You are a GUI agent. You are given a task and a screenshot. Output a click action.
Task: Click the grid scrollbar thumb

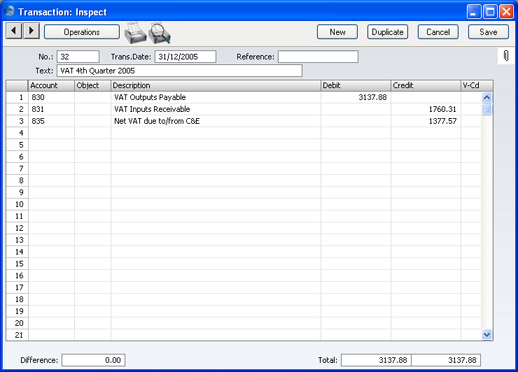coord(487,109)
